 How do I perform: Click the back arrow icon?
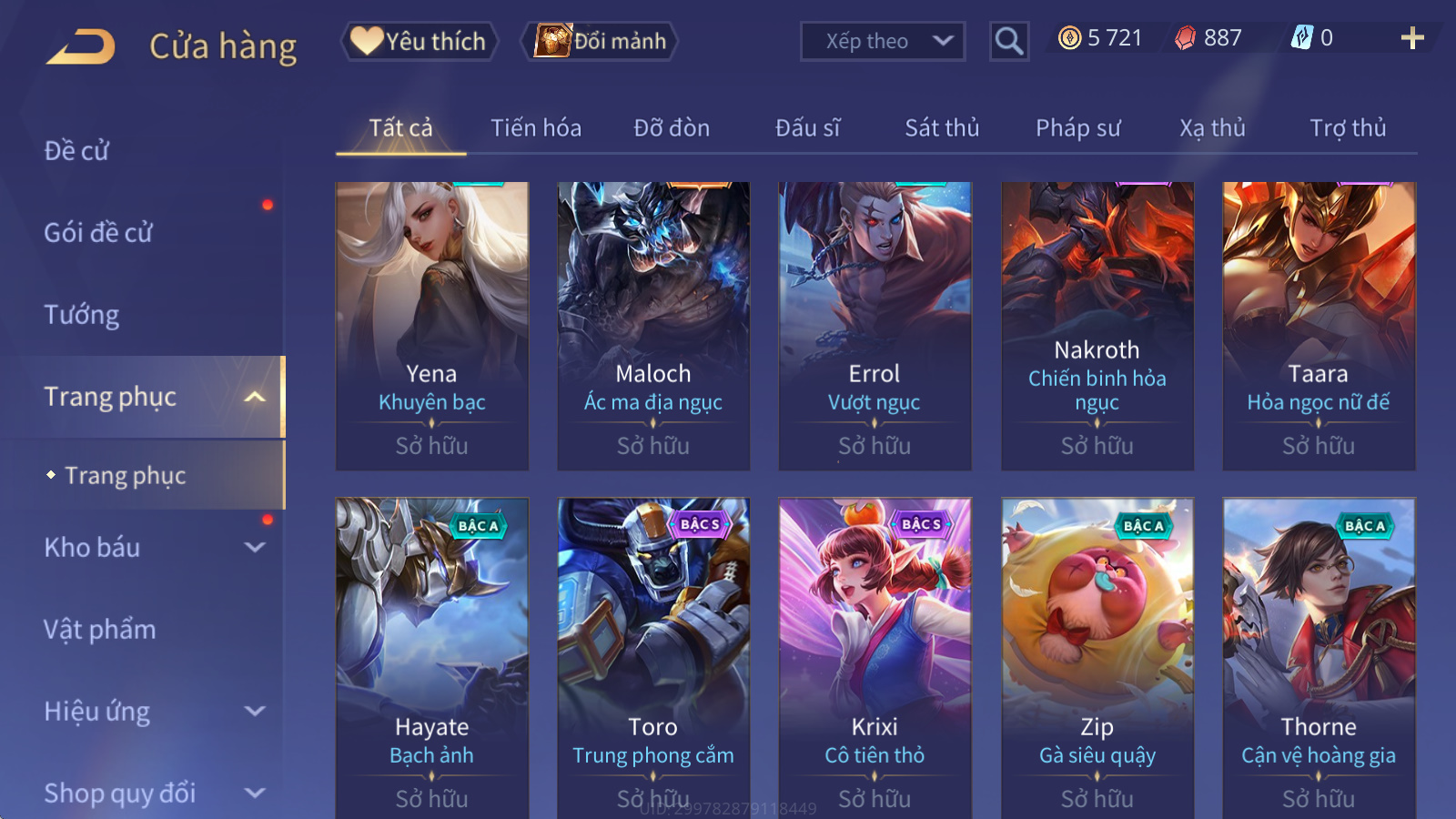click(81, 46)
